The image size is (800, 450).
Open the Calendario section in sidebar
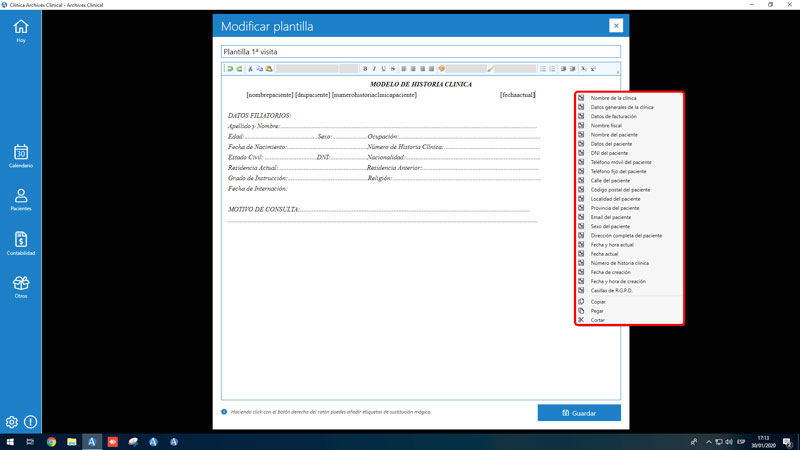point(21,155)
